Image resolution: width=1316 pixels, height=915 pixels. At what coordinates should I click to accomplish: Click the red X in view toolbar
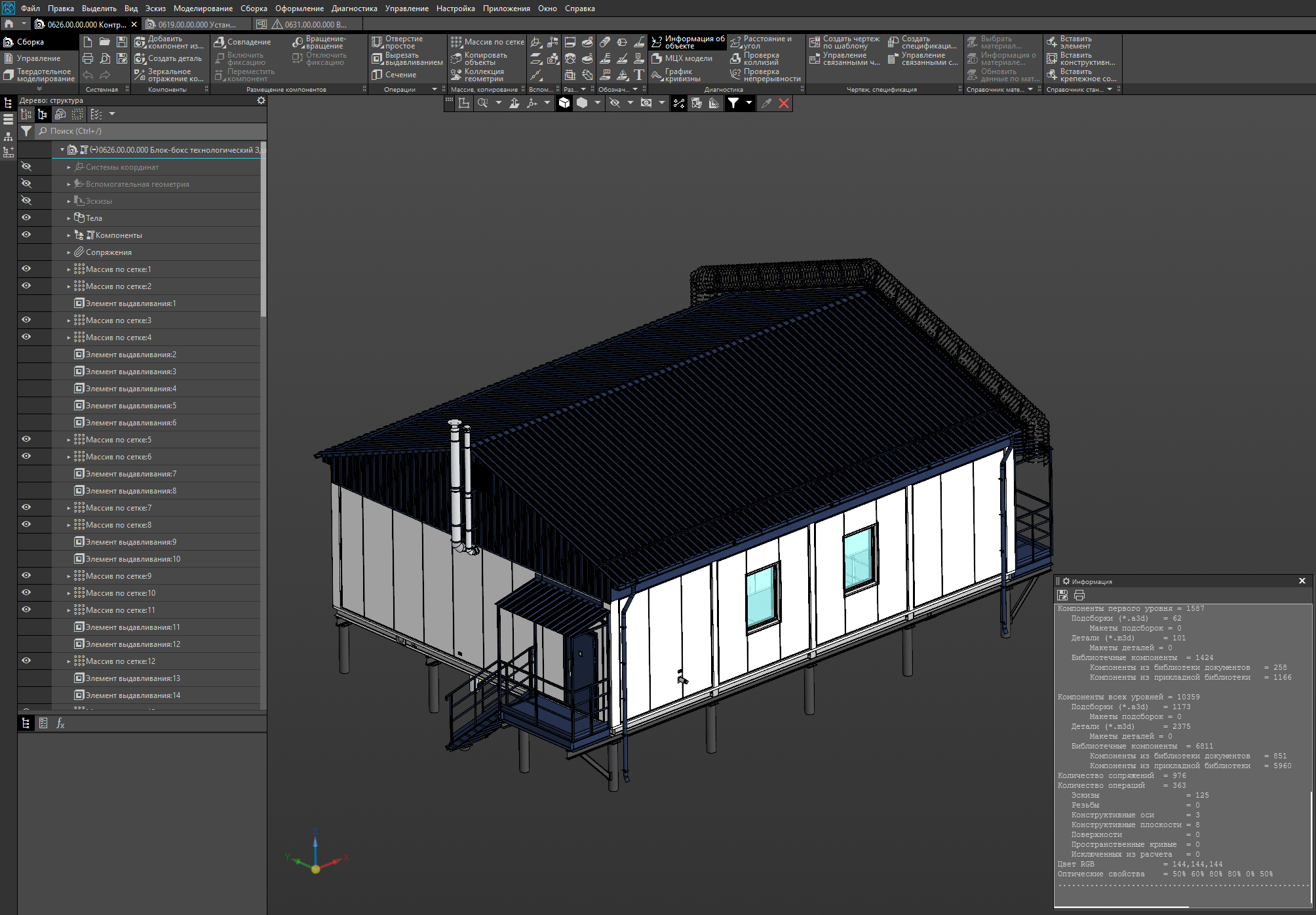[784, 103]
